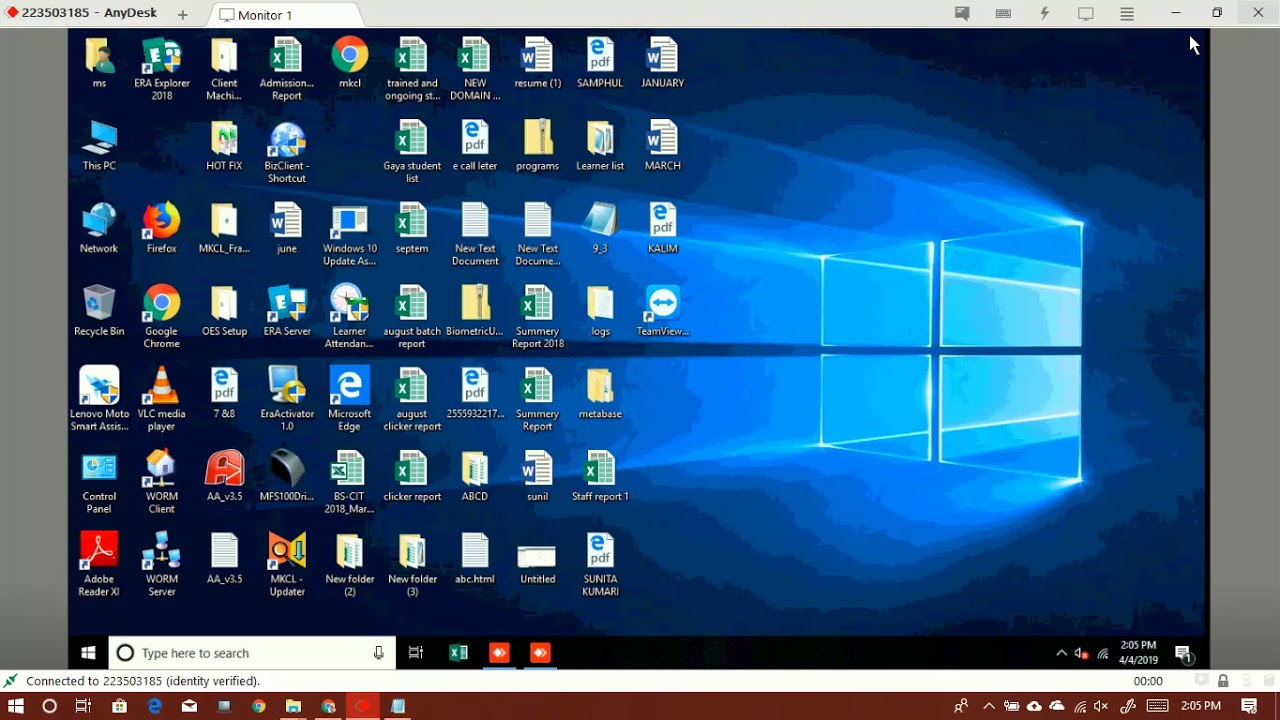Select the Control Panel icon
Image resolution: width=1280 pixels, height=720 pixels.
(99, 483)
